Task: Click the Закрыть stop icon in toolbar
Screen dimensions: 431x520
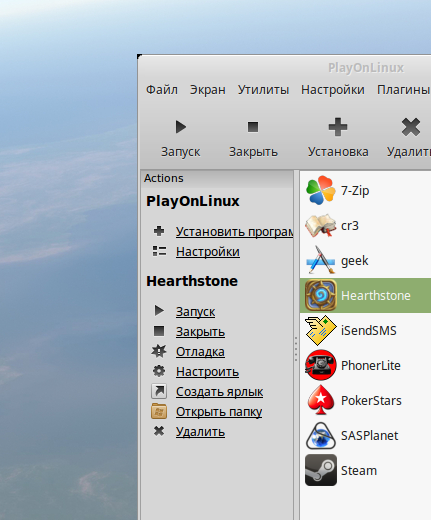Action: (253, 127)
